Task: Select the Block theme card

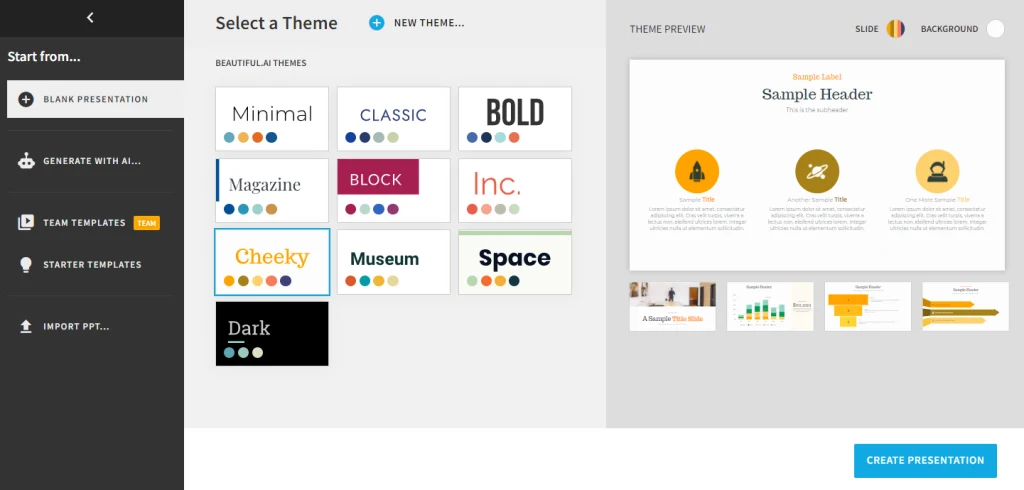Action: [x=393, y=190]
